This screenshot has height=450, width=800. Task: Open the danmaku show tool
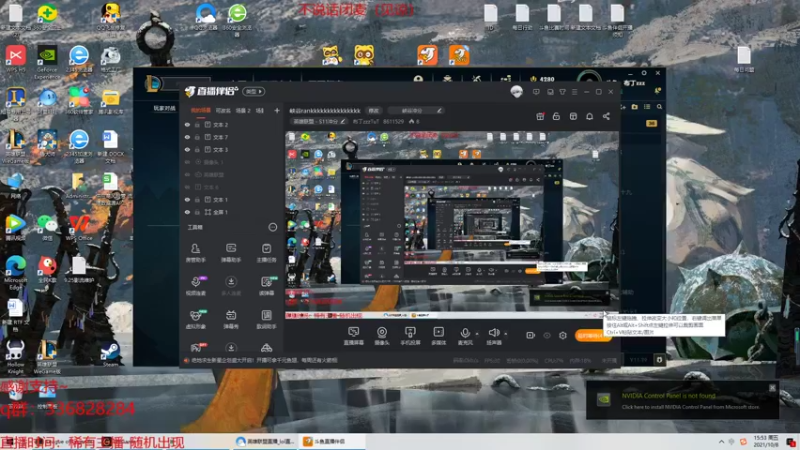231,319
